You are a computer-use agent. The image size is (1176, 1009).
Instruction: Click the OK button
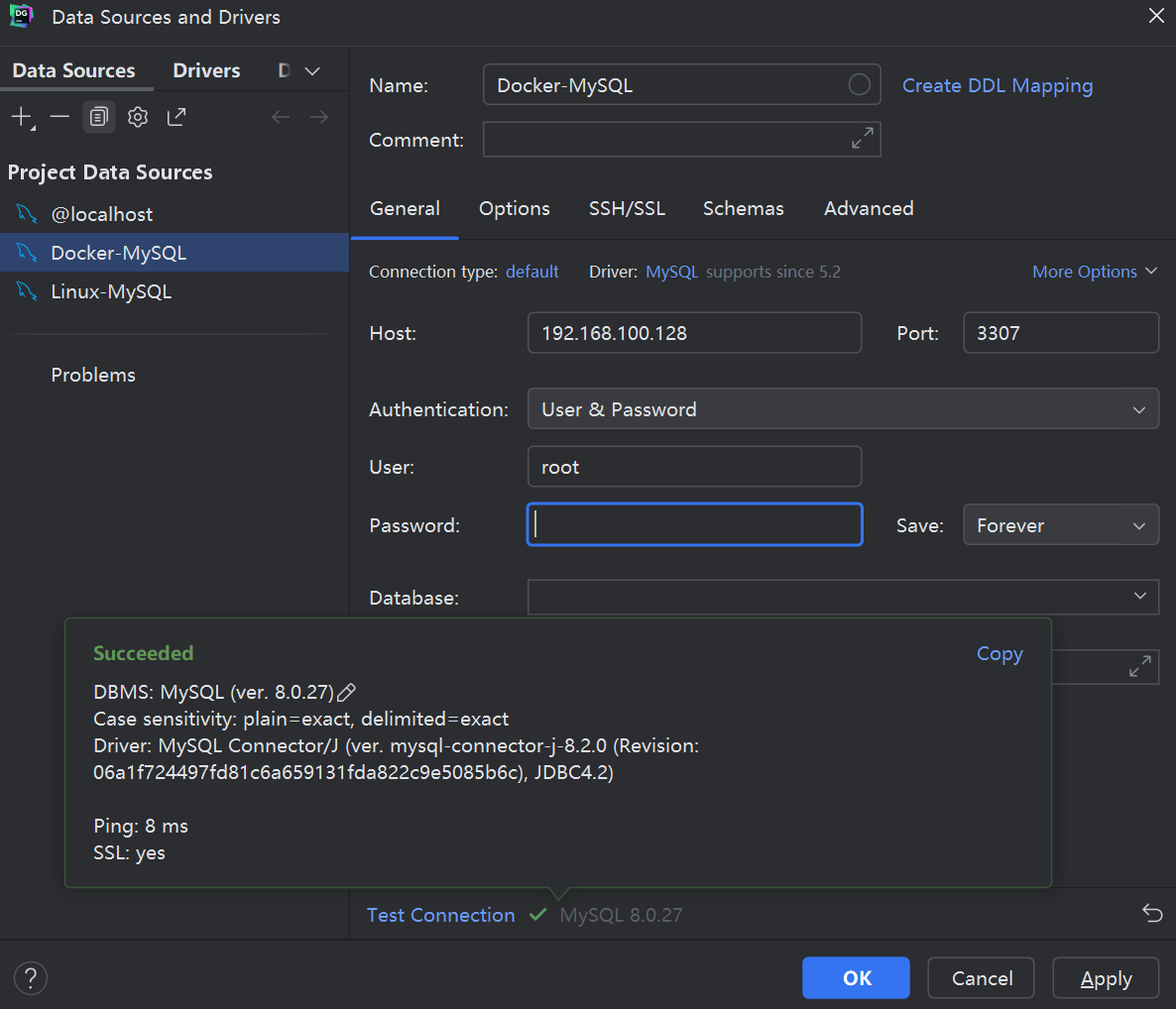click(856, 977)
